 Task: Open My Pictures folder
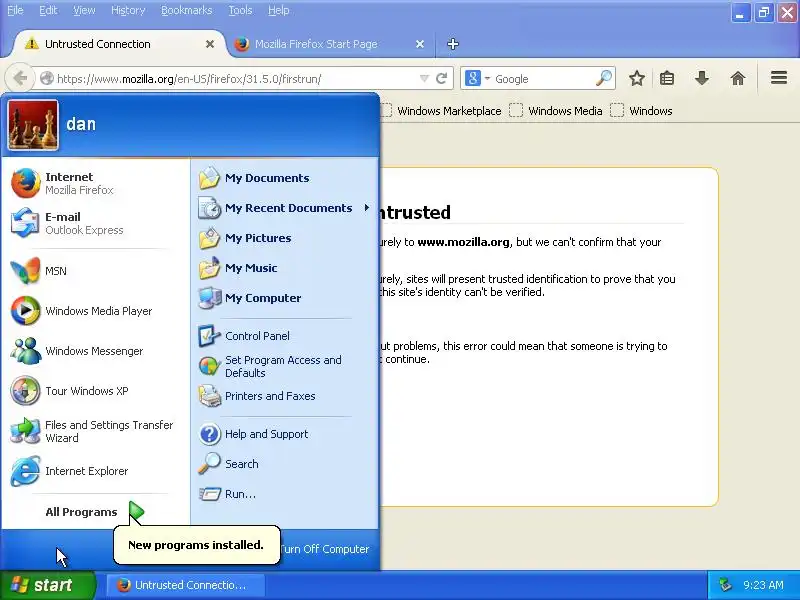(285, 238)
